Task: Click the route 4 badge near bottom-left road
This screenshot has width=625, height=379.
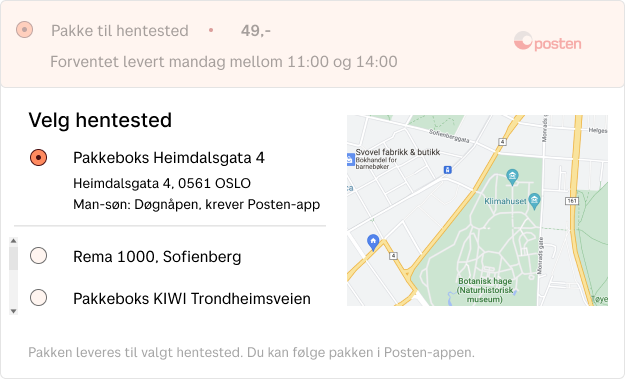Action: [393, 256]
